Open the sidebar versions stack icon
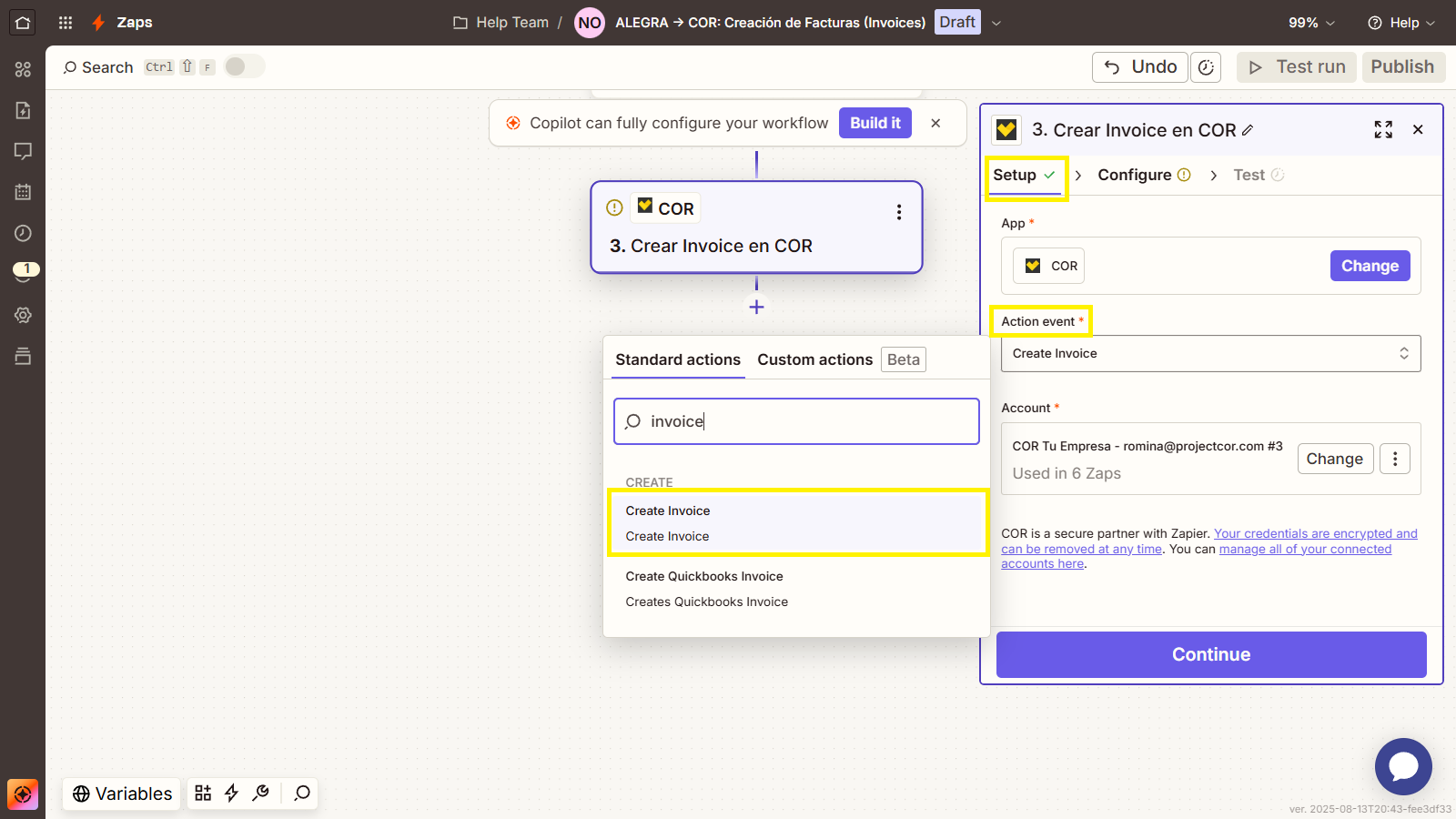This screenshot has height=819, width=1456. [23, 356]
